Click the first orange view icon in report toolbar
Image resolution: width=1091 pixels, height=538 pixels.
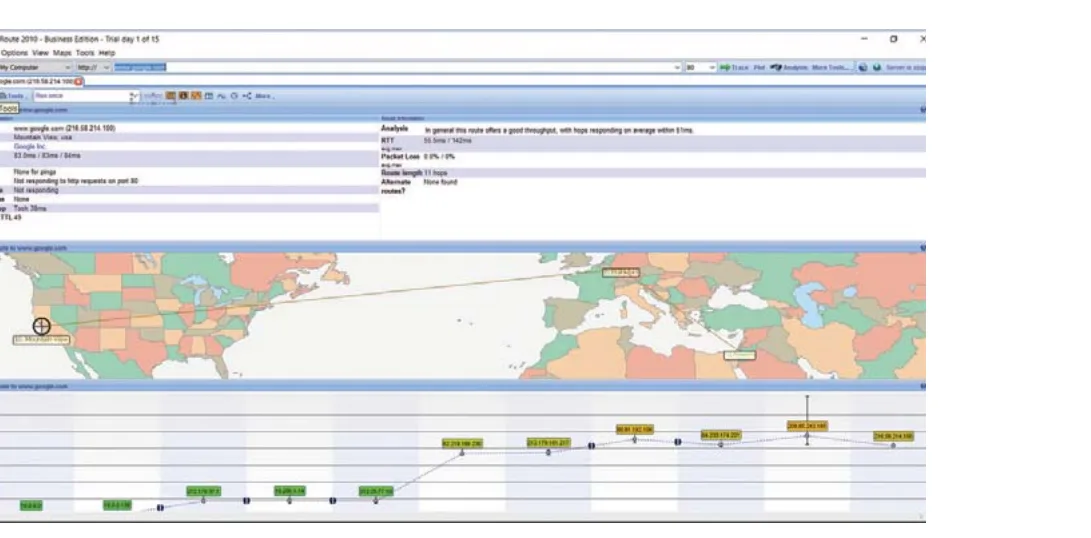(x=170, y=95)
